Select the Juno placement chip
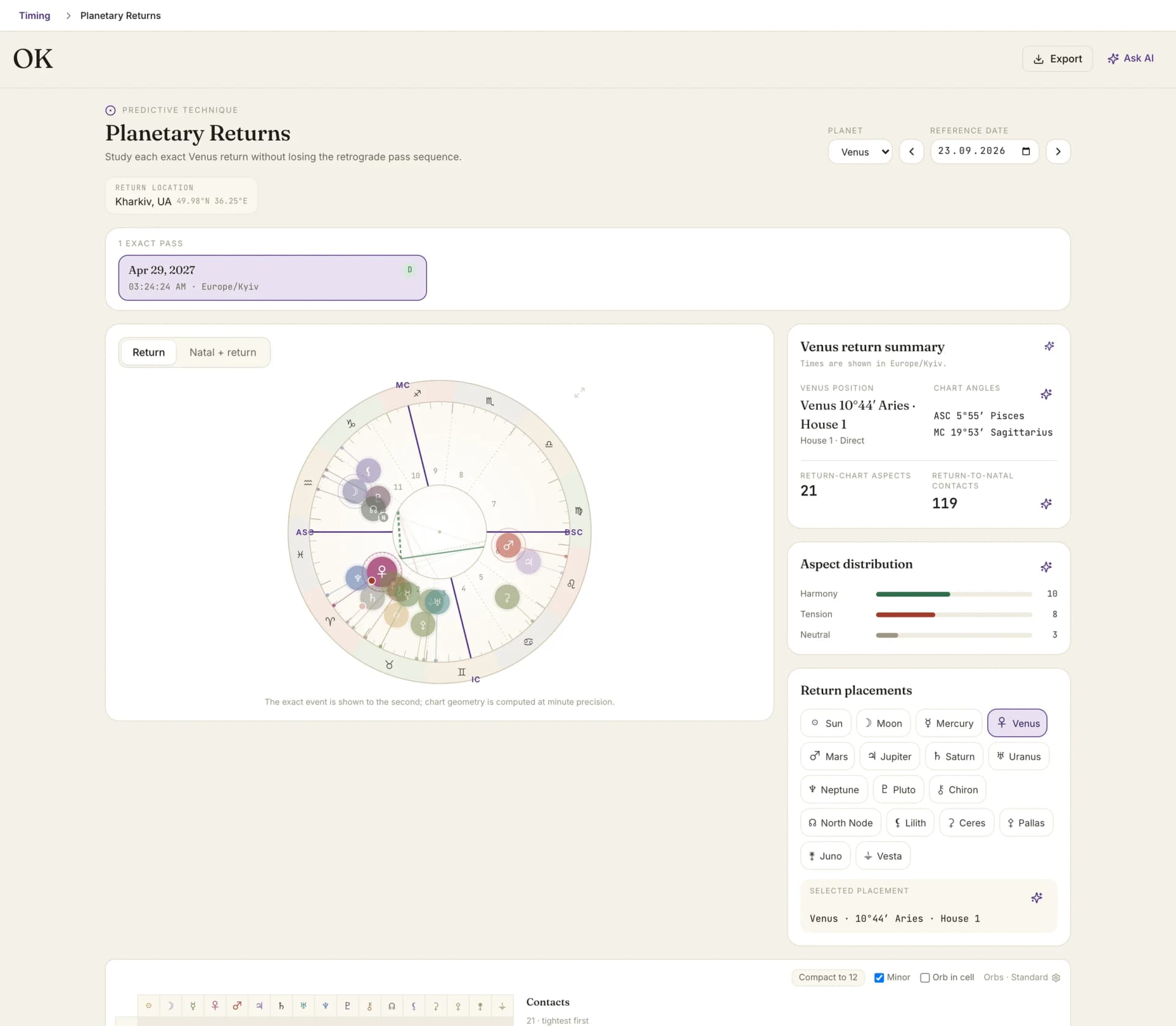The image size is (1176, 1026). click(x=825, y=856)
